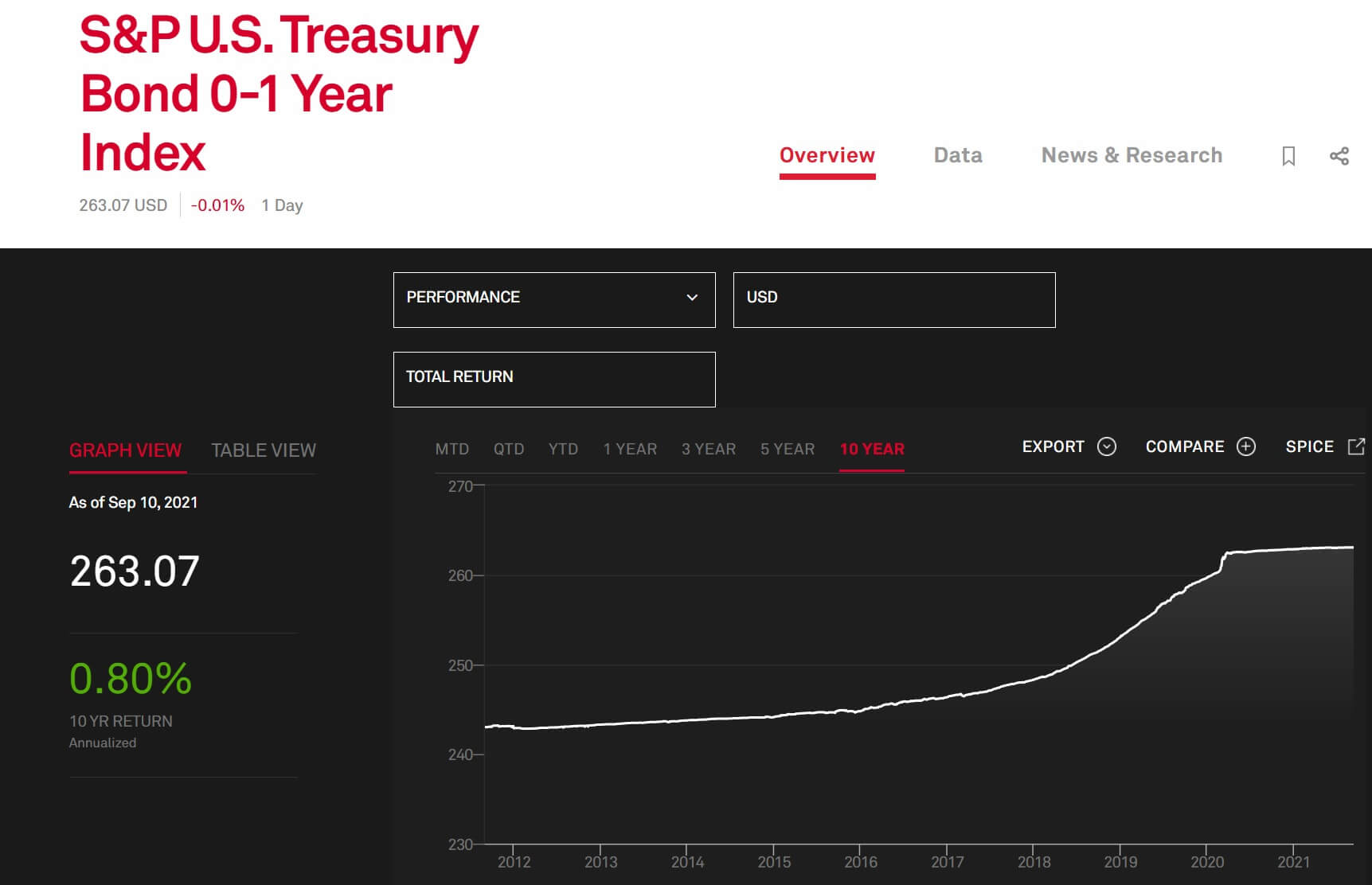The width and height of the screenshot is (1372, 885).
Task: Click the EXPORT button label
Action: point(1053,446)
